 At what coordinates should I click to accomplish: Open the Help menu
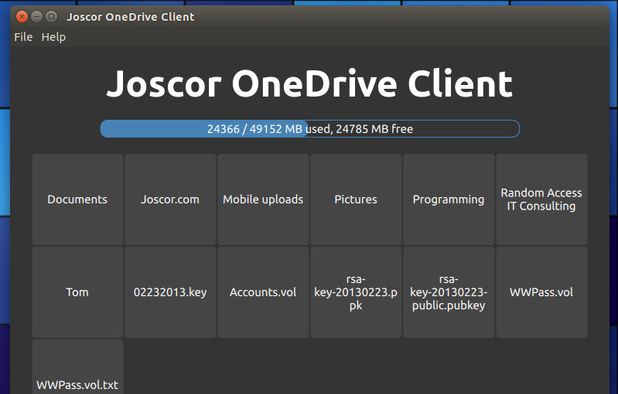(54, 37)
